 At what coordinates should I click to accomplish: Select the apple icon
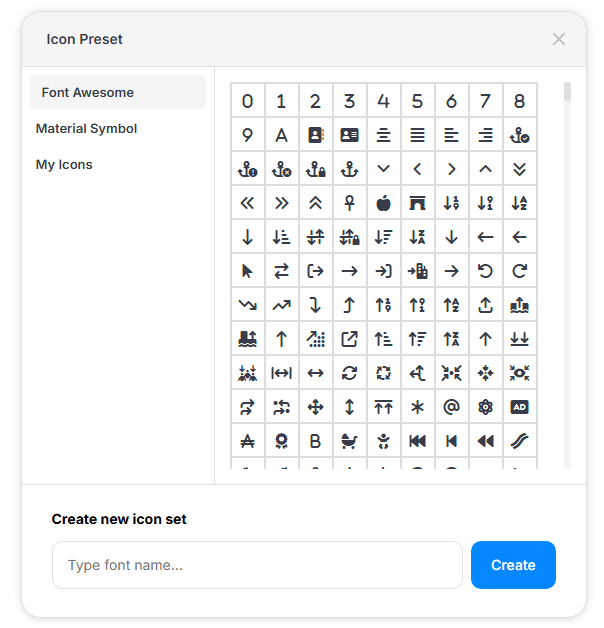click(x=383, y=203)
